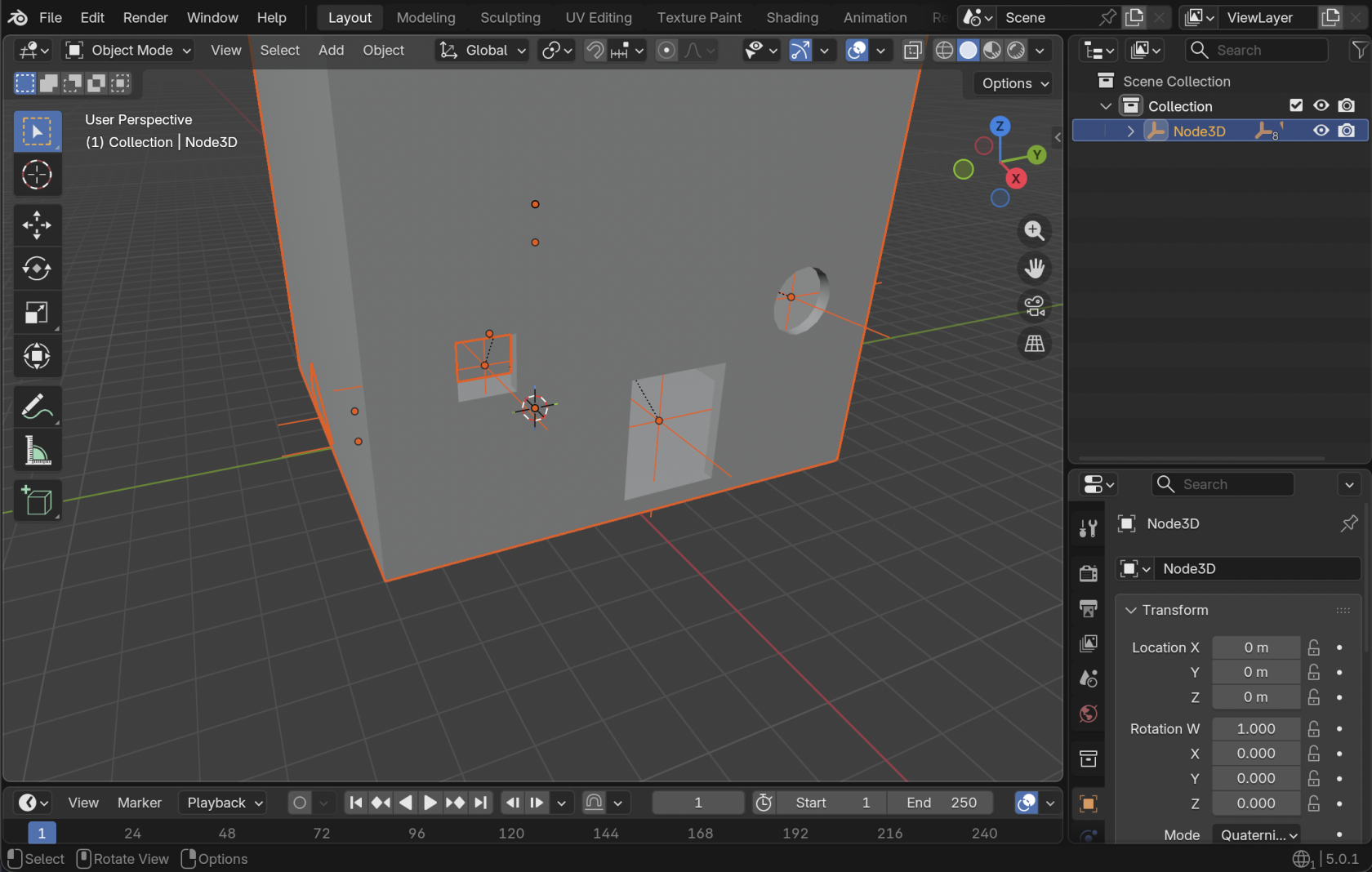The image size is (1372, 872).
Task: Select the Move tool in toolbar
Action: click(37, 225)
